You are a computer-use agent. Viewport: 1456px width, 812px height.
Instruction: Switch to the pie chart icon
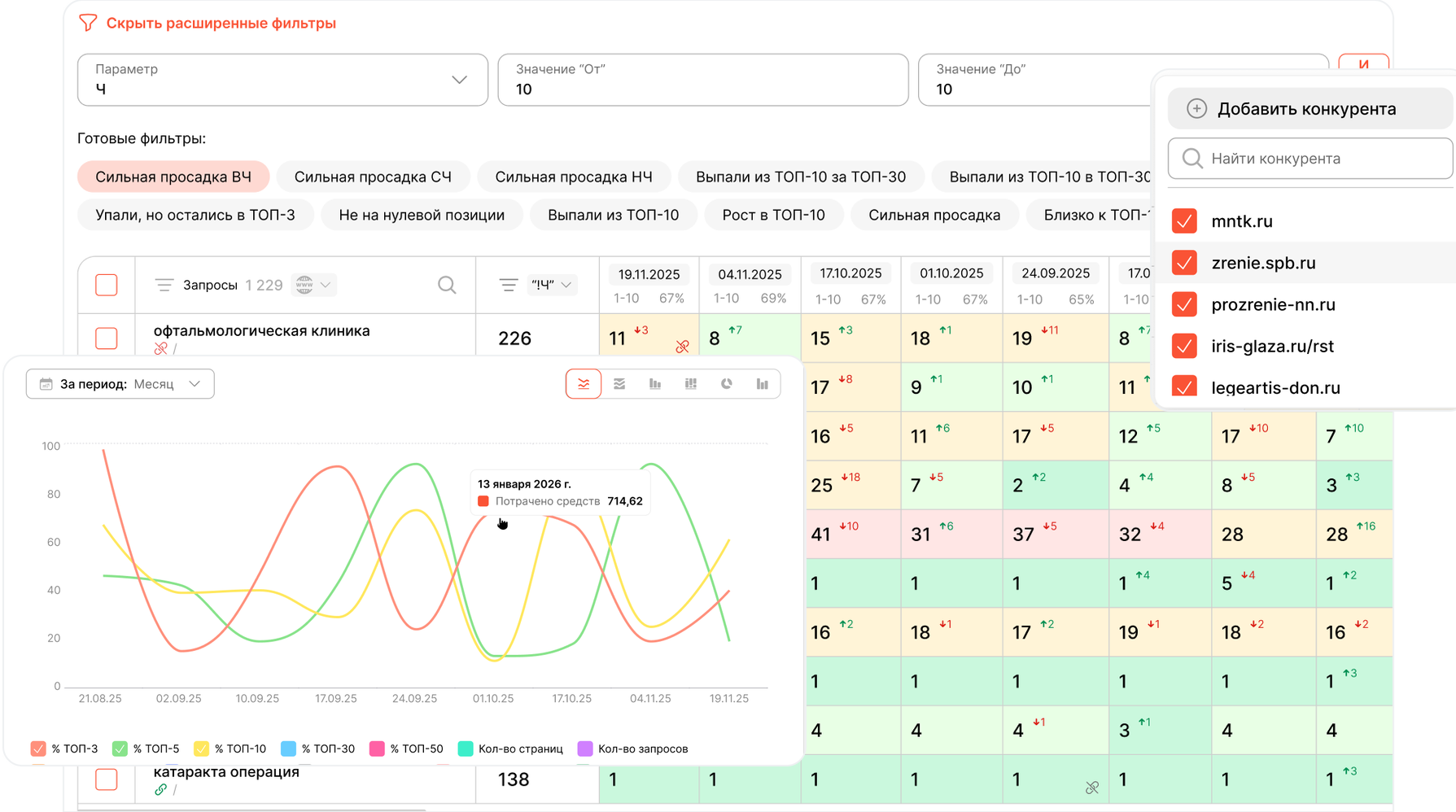pyautogui.click(x=727, y=384)
